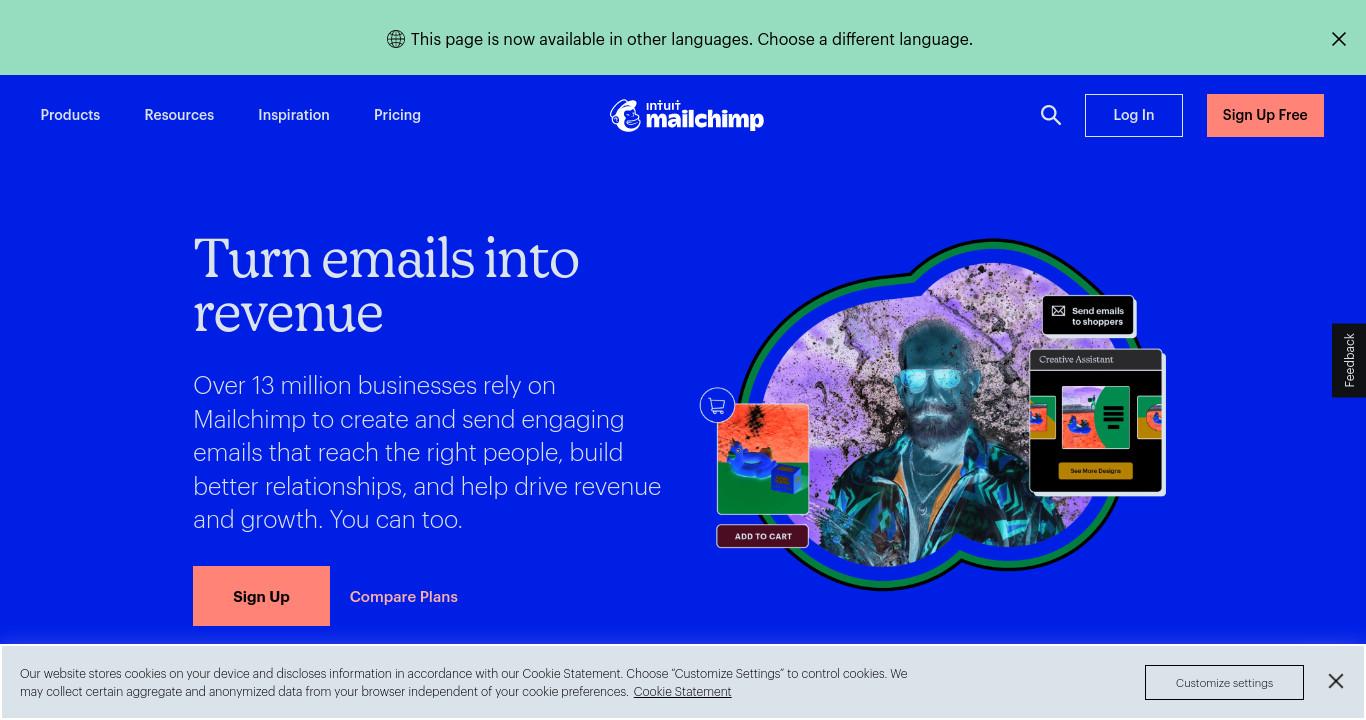Click Customize settings for cookies
The width and height of the screenshot is (1366, 720).
tap(1224, 682)
